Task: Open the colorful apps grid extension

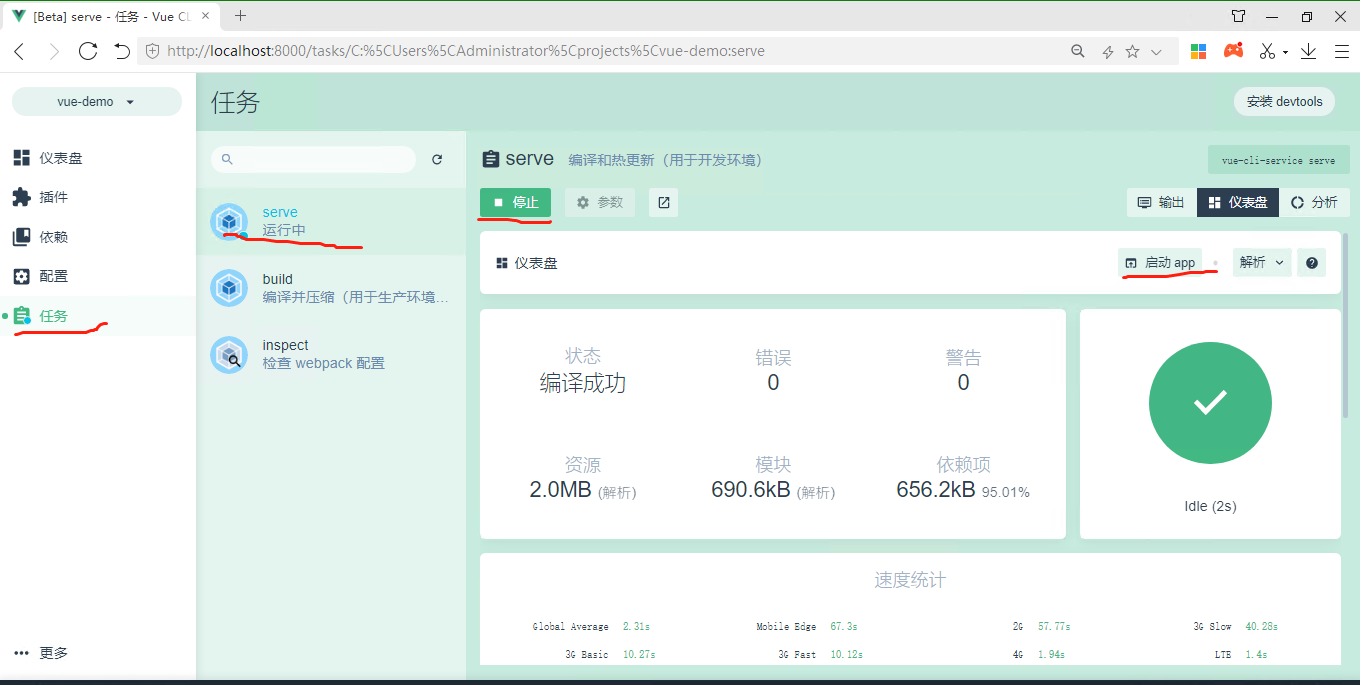Action: pyautogui.click(x=1198, y=51)
